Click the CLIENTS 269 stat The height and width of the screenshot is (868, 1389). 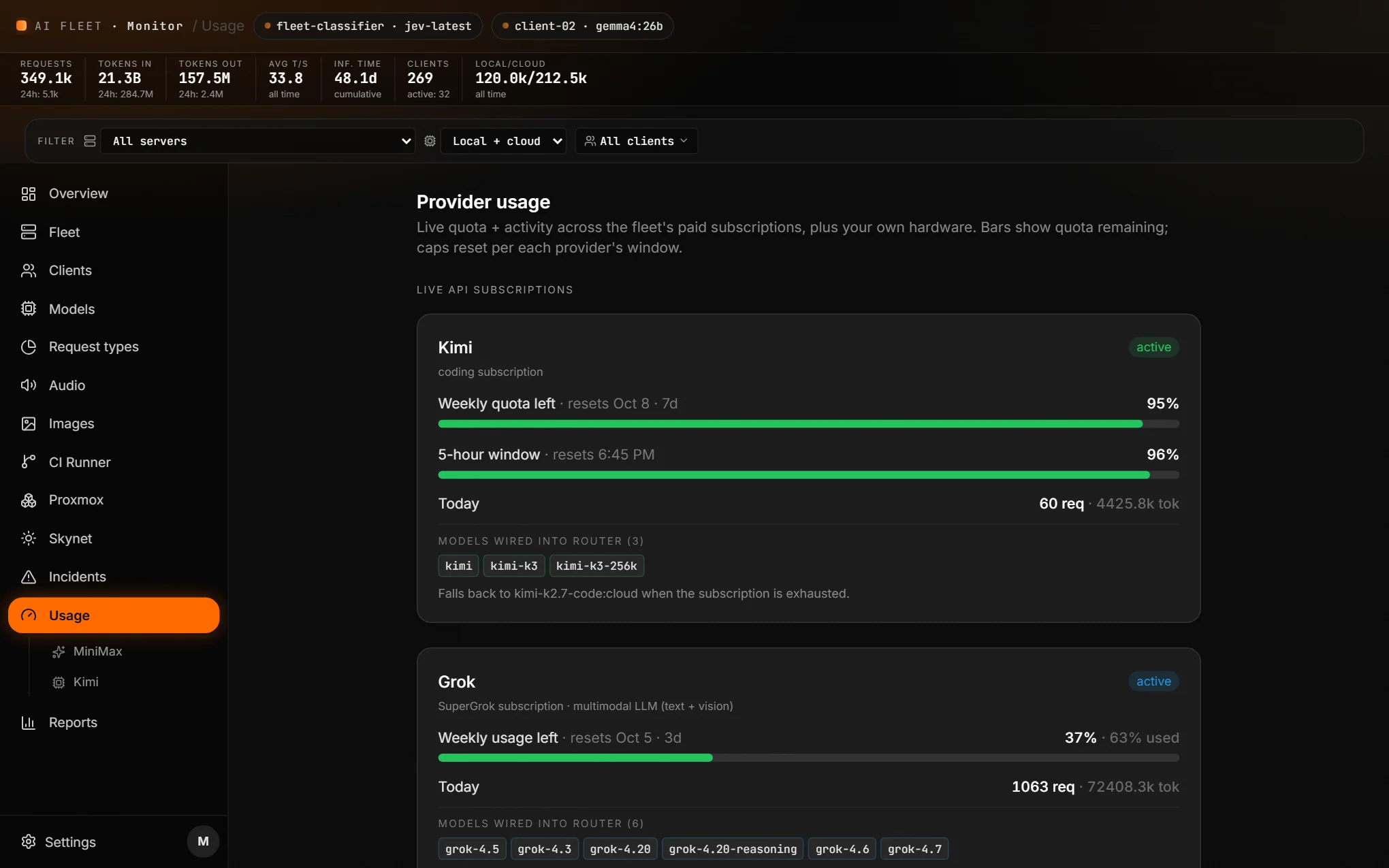click(428, 79)
